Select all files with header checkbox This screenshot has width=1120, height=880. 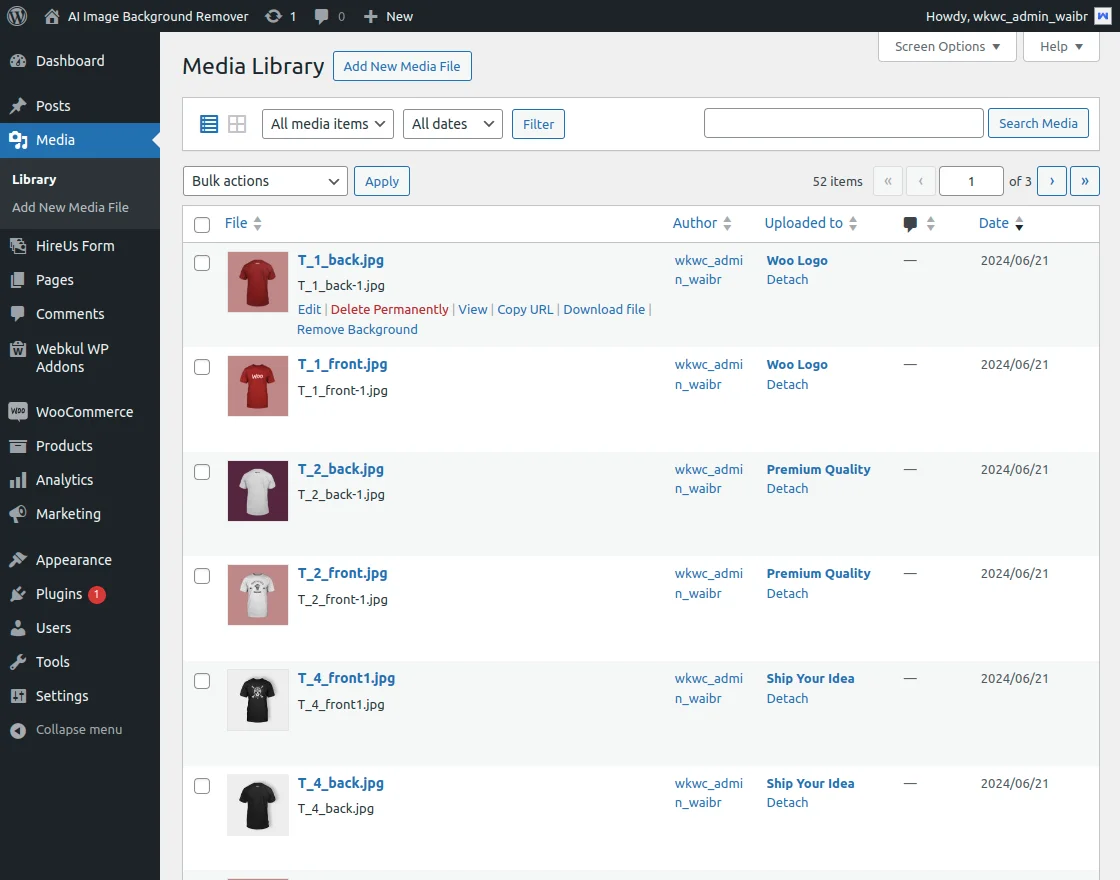[x=202, y=225]
